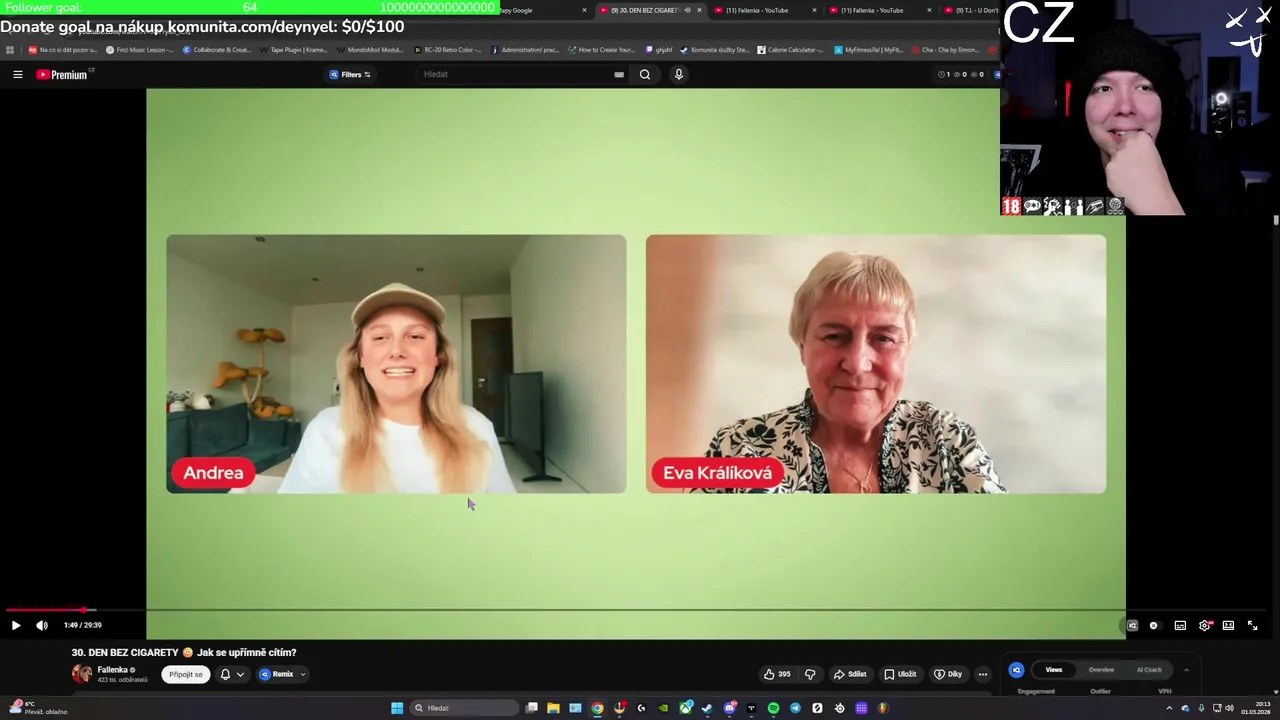Open Logitech G HUB from the taskbar

641,708
